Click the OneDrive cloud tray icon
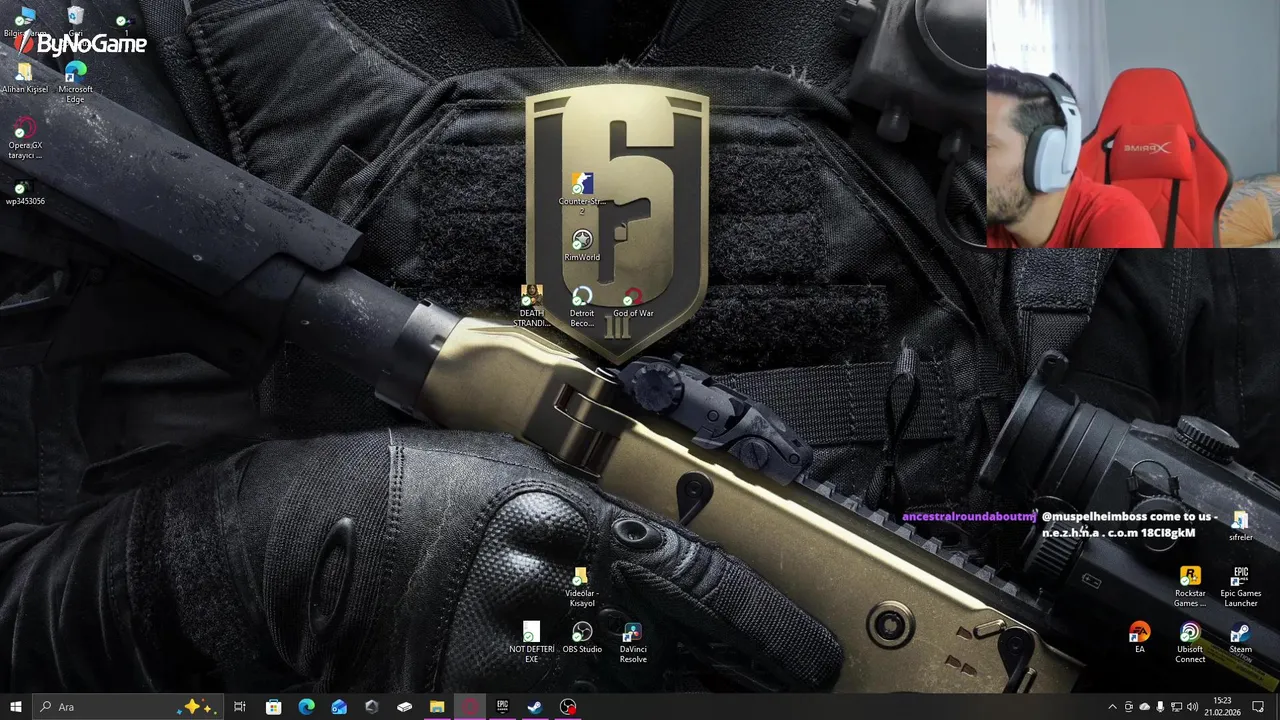Viewport: 1280px width, 720px height. coord(1145,707)
